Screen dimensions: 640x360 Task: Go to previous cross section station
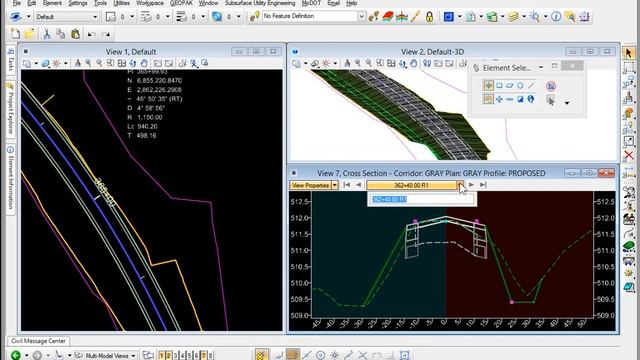click(x=358, y=185)
